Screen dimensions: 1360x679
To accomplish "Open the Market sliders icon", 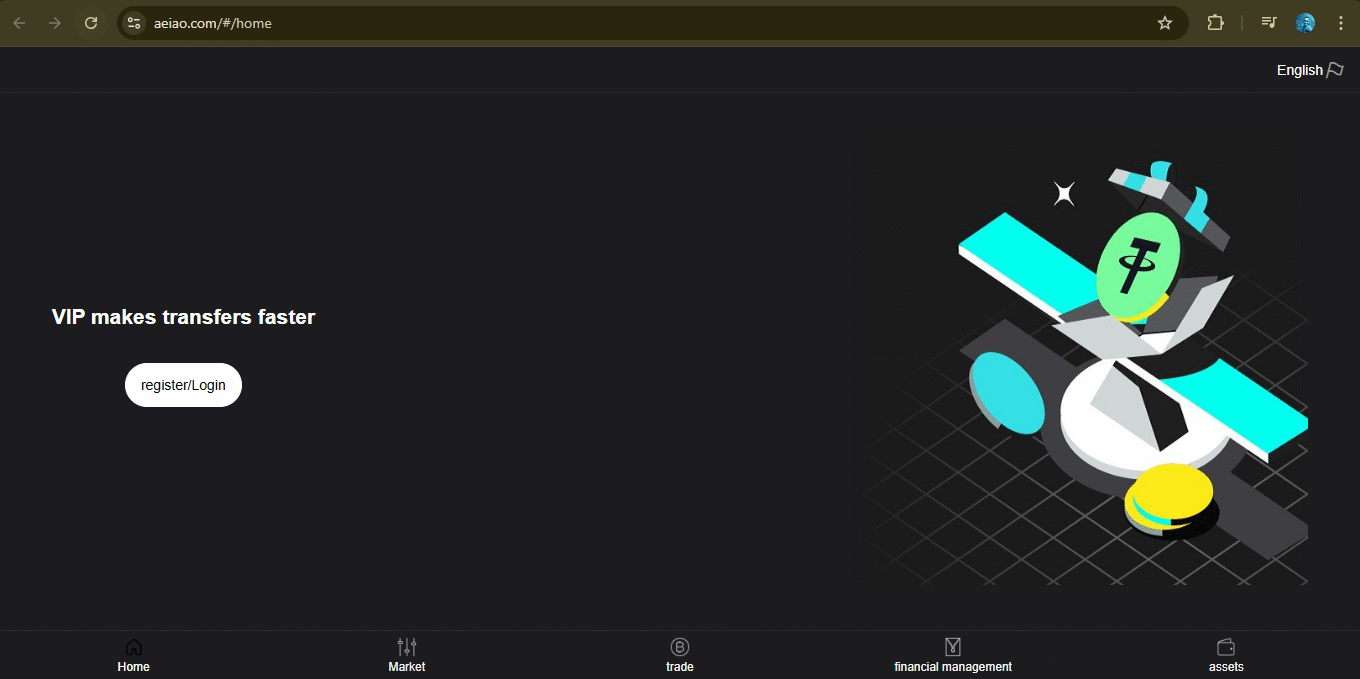I will point(407,647).
